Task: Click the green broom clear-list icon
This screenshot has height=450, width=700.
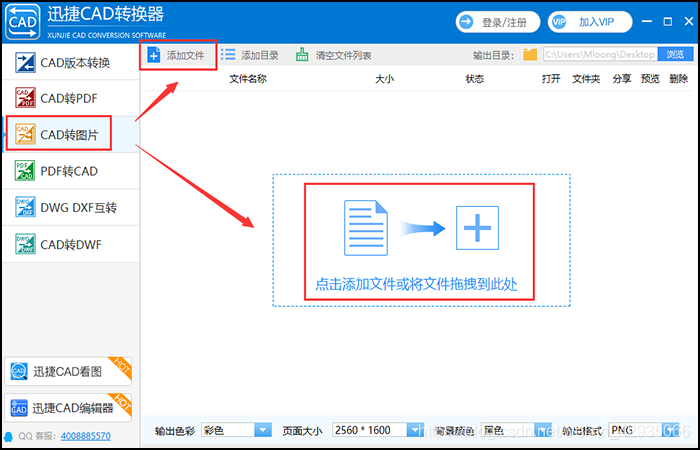Action: (302, 55)
